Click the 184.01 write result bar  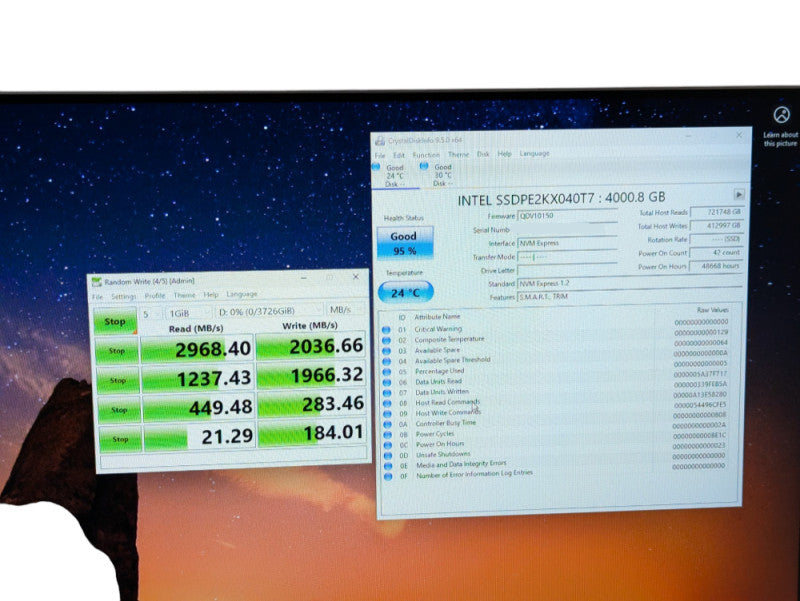[x=313, y=434]
